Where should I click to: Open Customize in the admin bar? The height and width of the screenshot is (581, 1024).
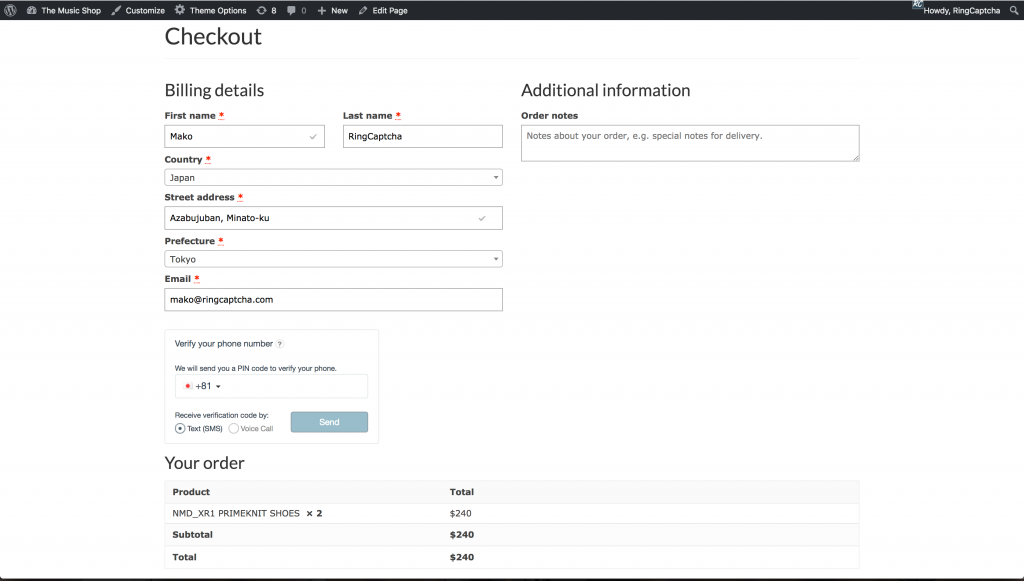point(138,10)
